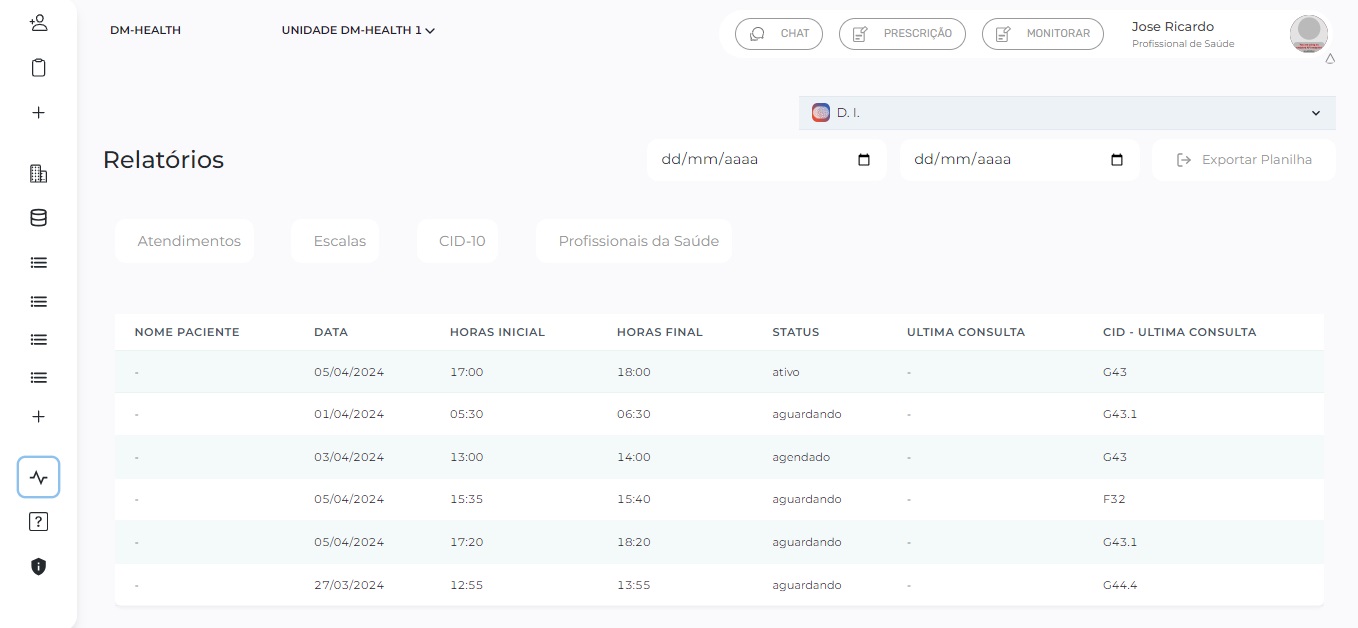
Task: Open calendar picker in first date field
Action: pos(865,160)
